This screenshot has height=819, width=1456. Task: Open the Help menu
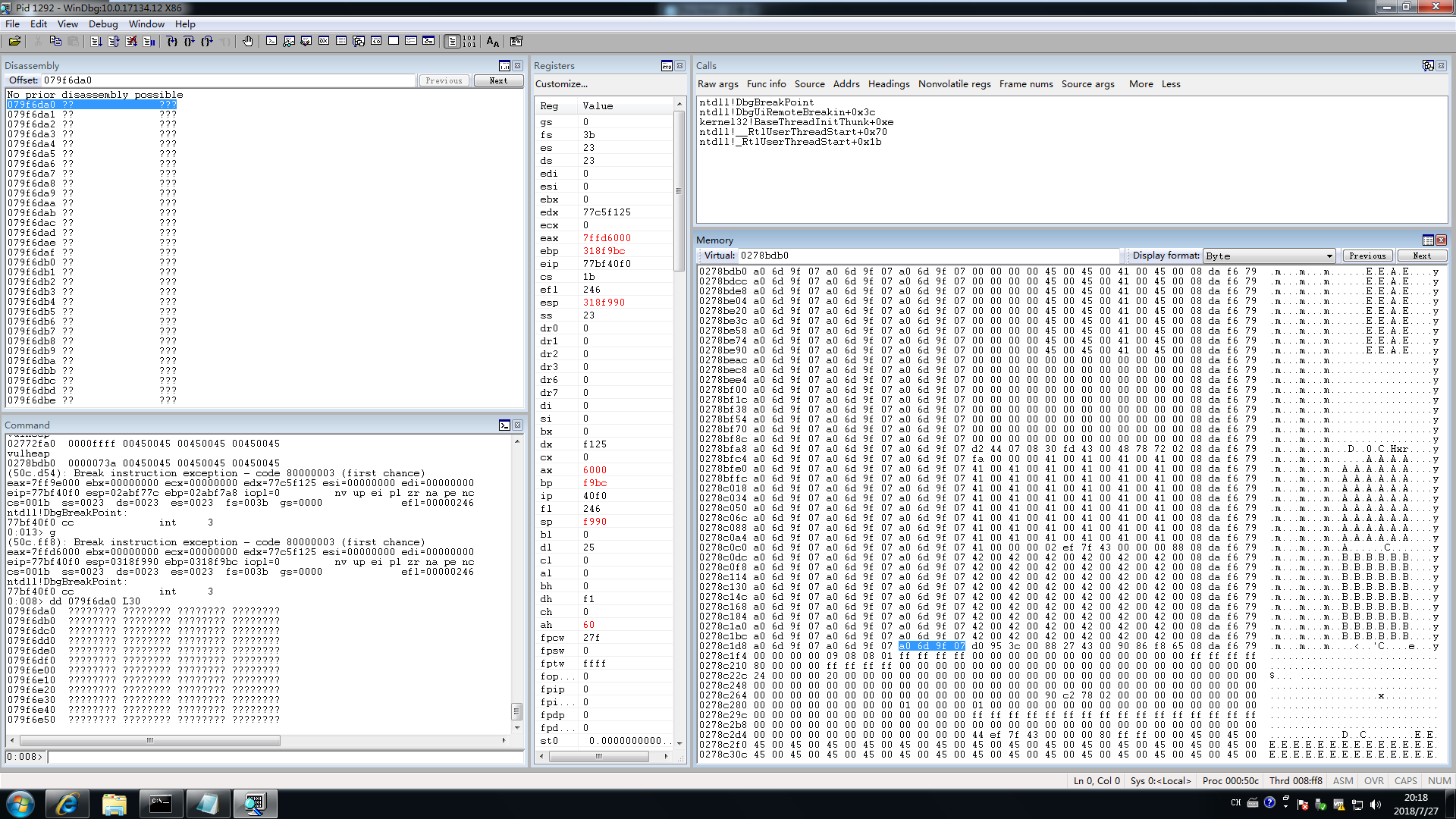click(x=185, y=24)
